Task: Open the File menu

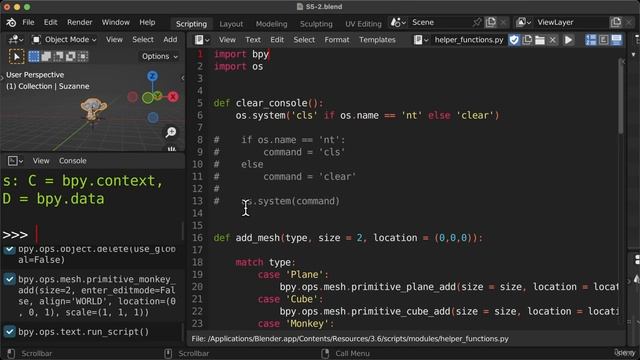Action: tap(28, 22)
